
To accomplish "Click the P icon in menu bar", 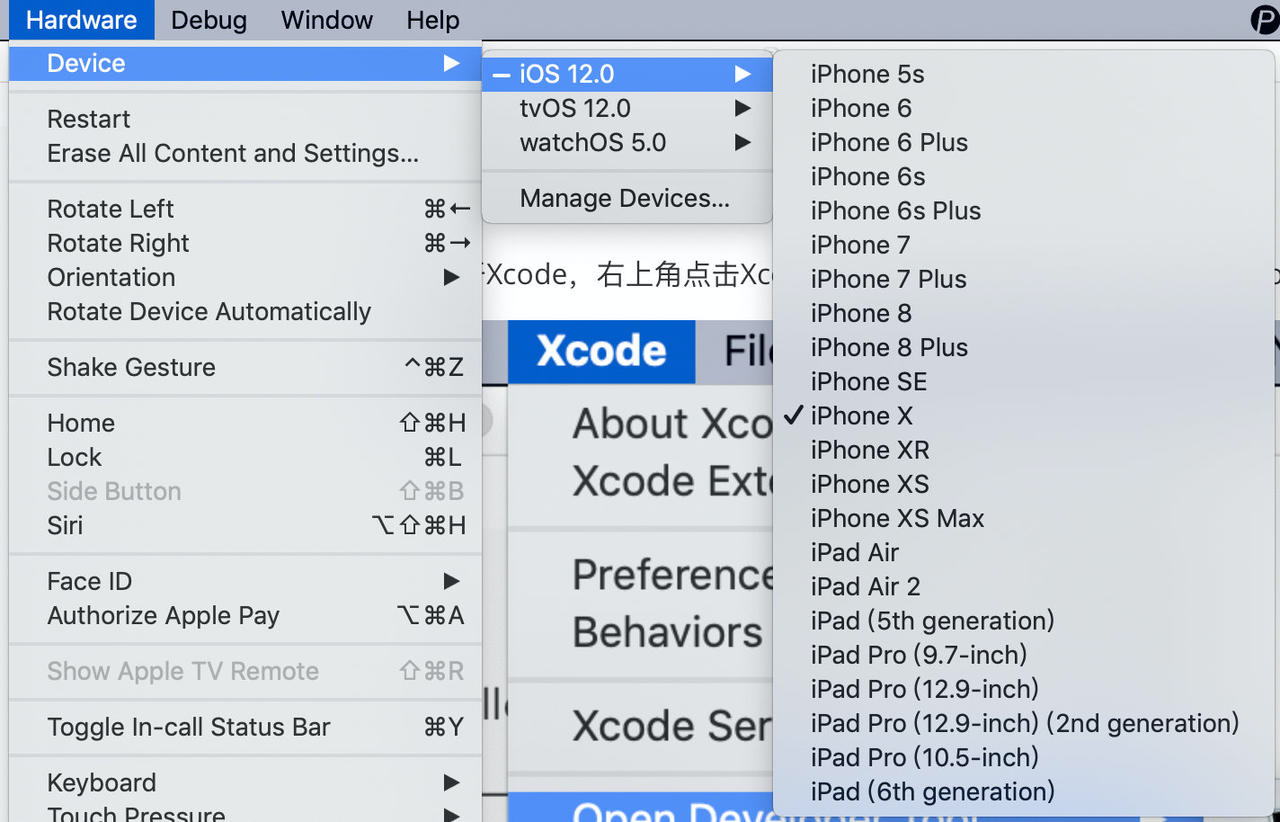I will coord(1265,19).
